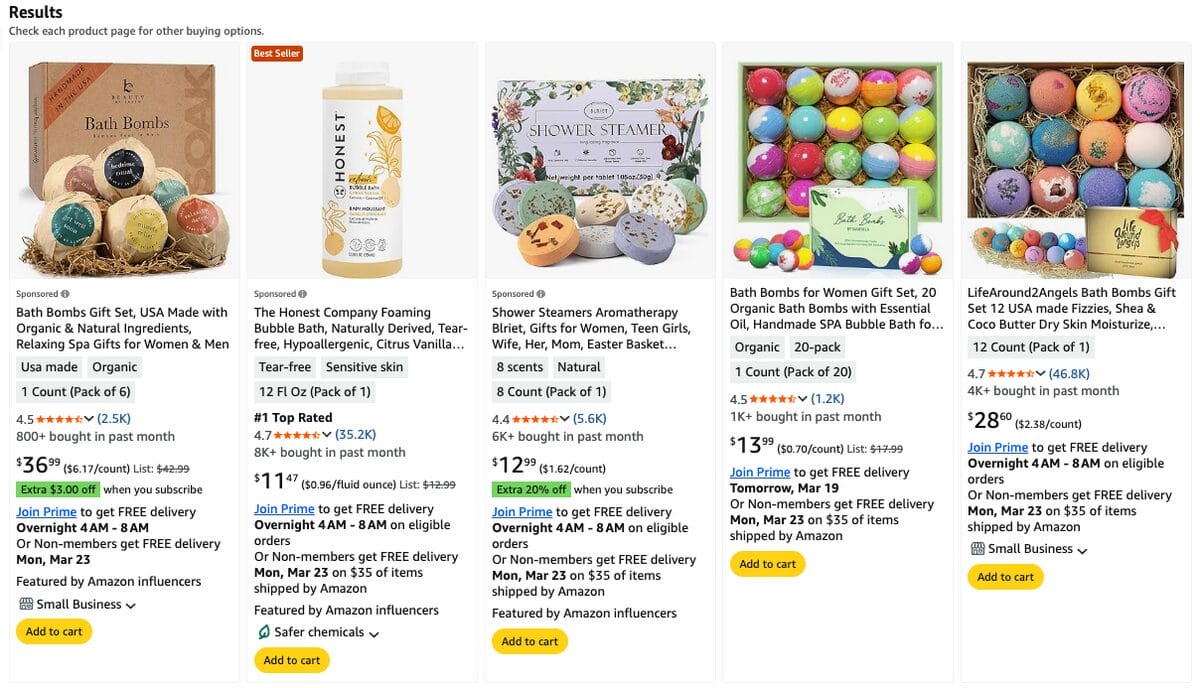
Task: Add the Honest Foaming Bubble Bath to cart
Action: tap(291, 660)
